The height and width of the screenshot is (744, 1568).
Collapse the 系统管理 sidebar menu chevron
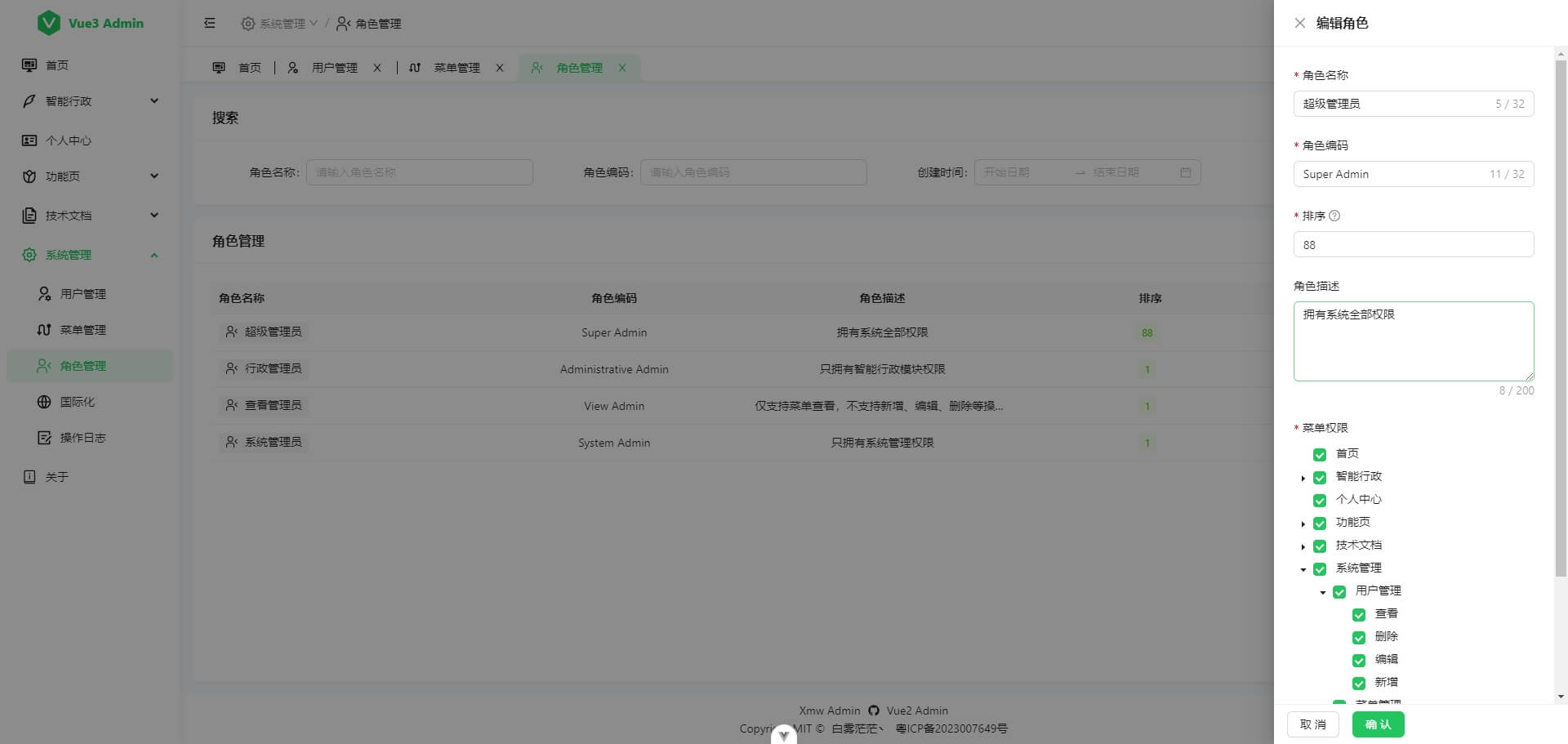tap(154, 255)
